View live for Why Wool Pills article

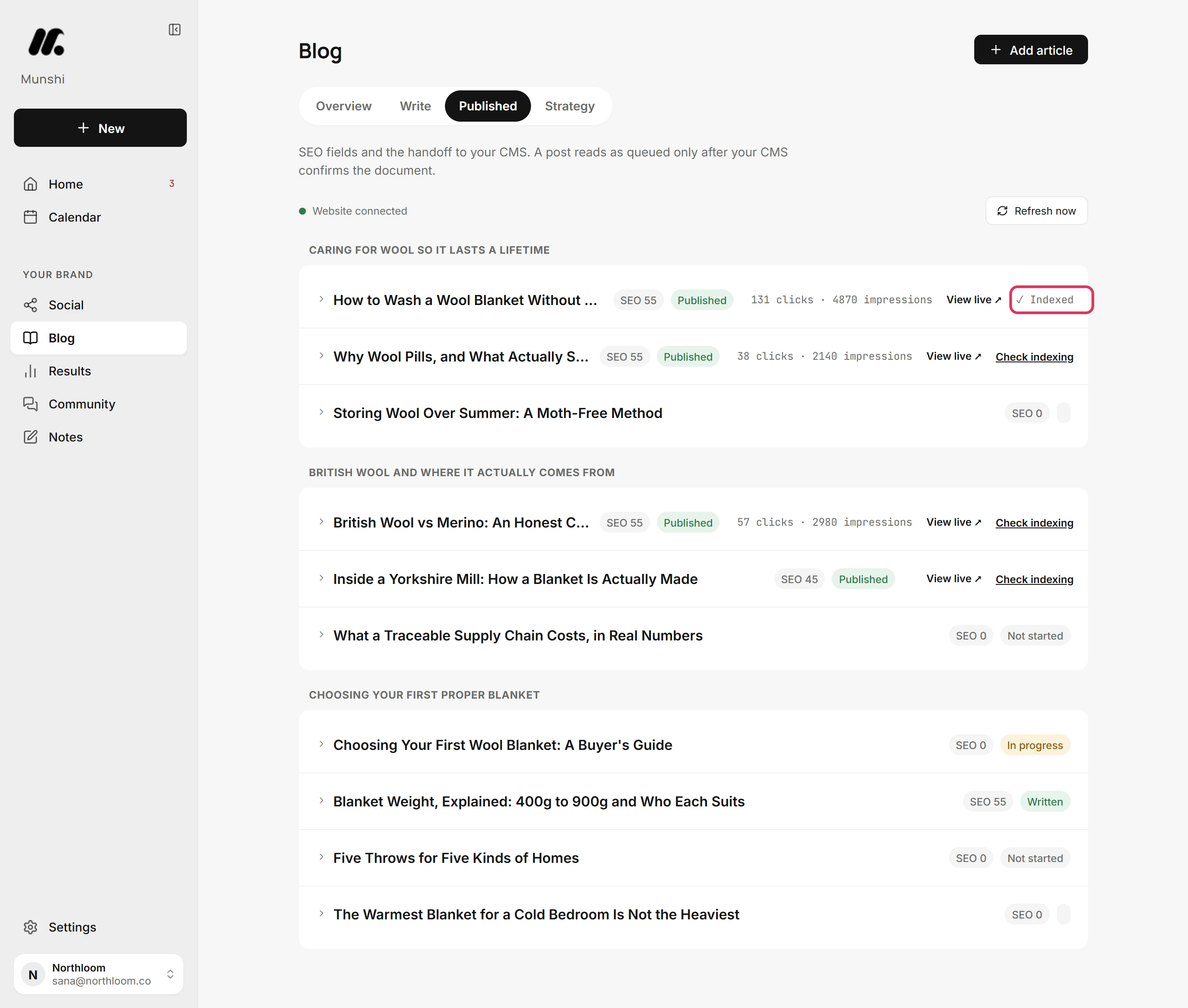(x=954, y=357)
